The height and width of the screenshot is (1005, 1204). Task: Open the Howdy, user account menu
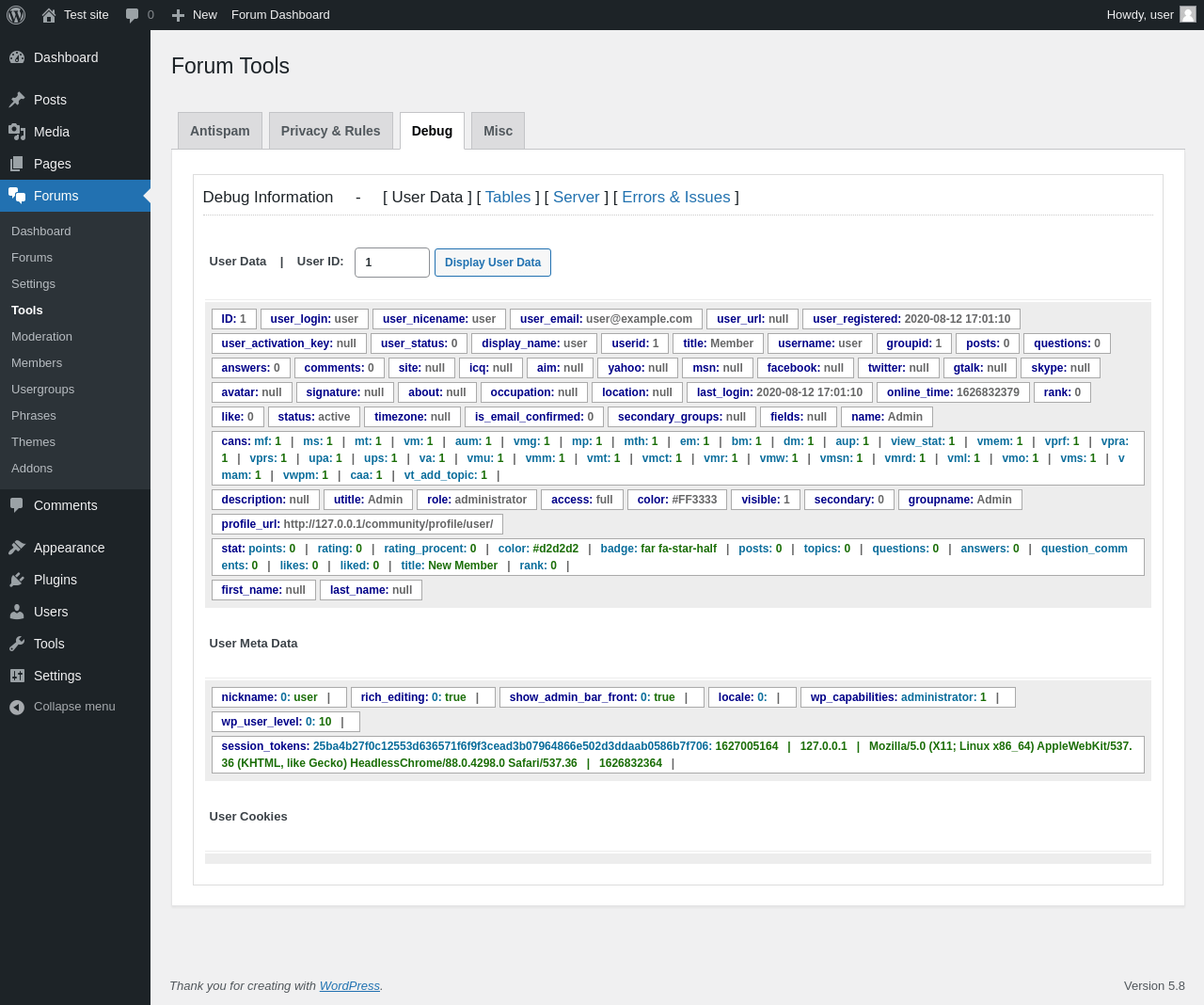[1140, 15]
